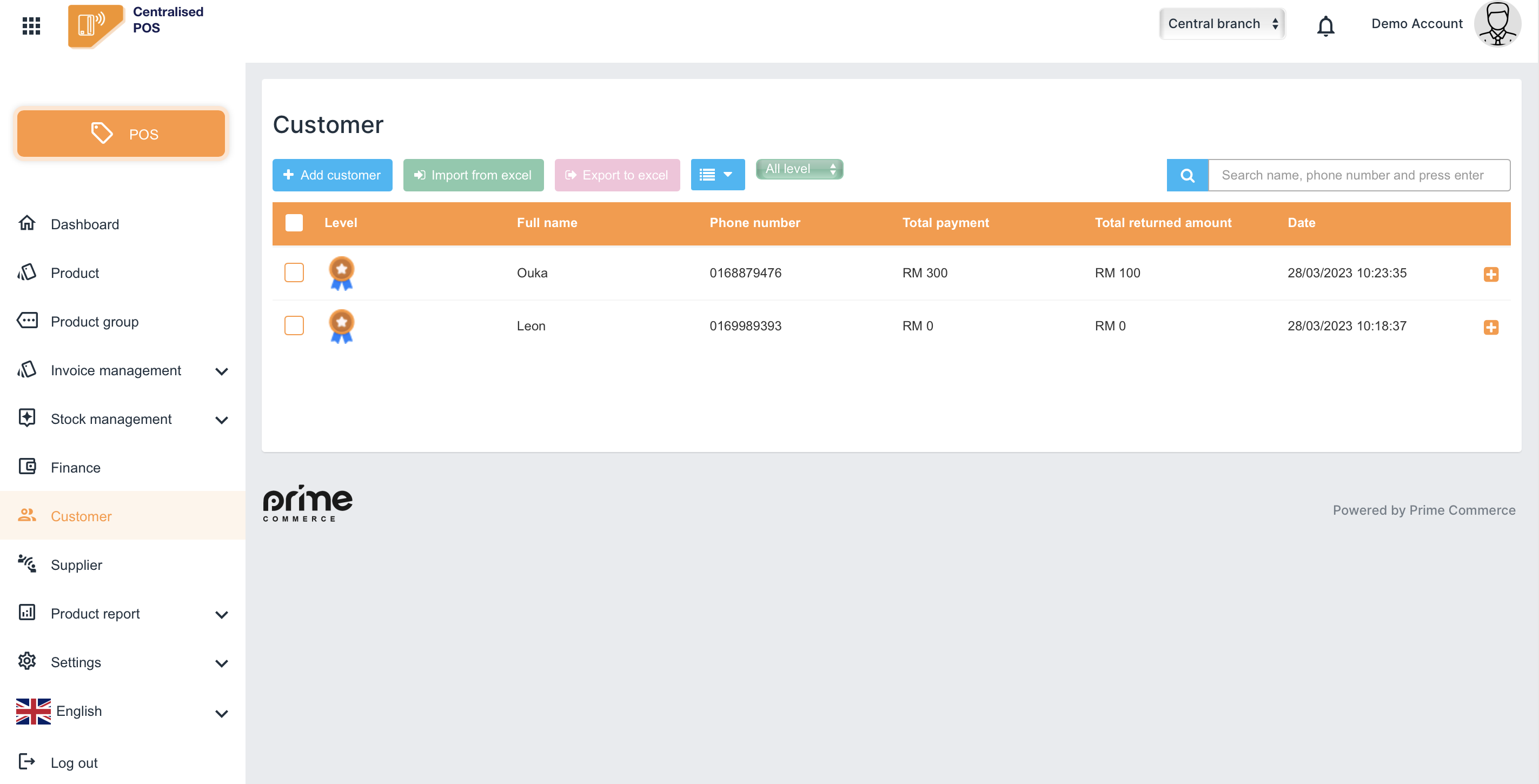Open the Central branch selector dropdown

pos(1222,24)
